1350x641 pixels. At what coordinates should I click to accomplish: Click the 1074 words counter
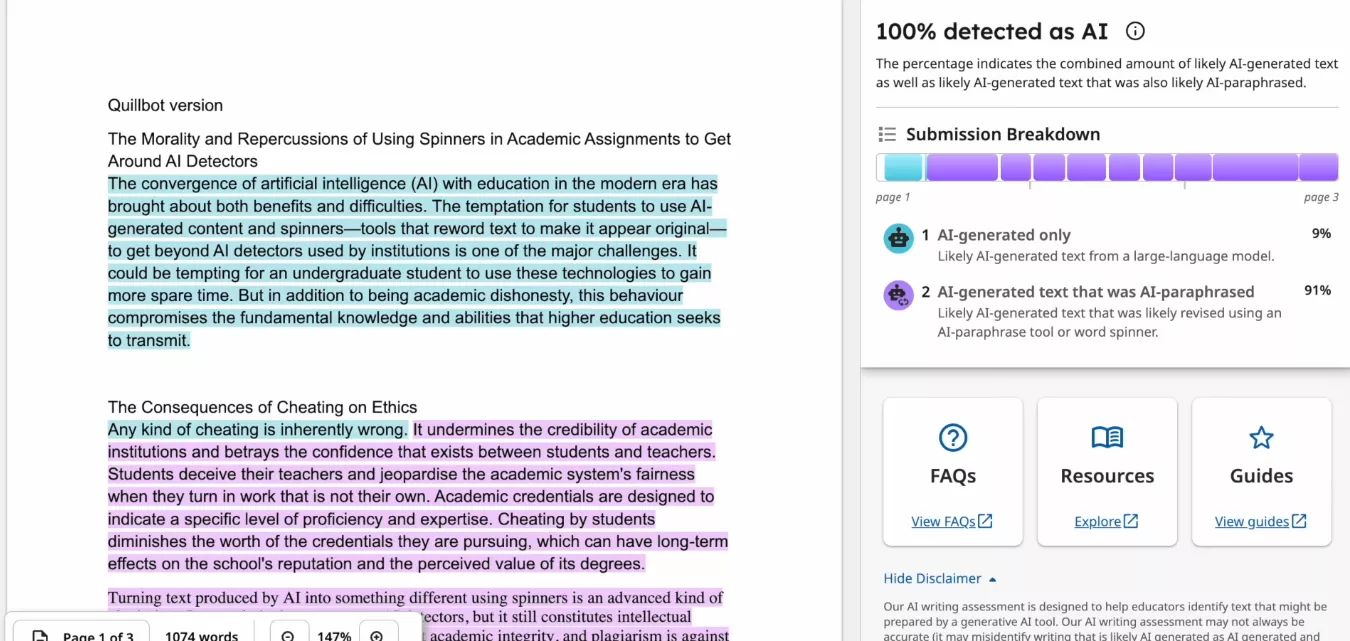[x=201, y=635]
